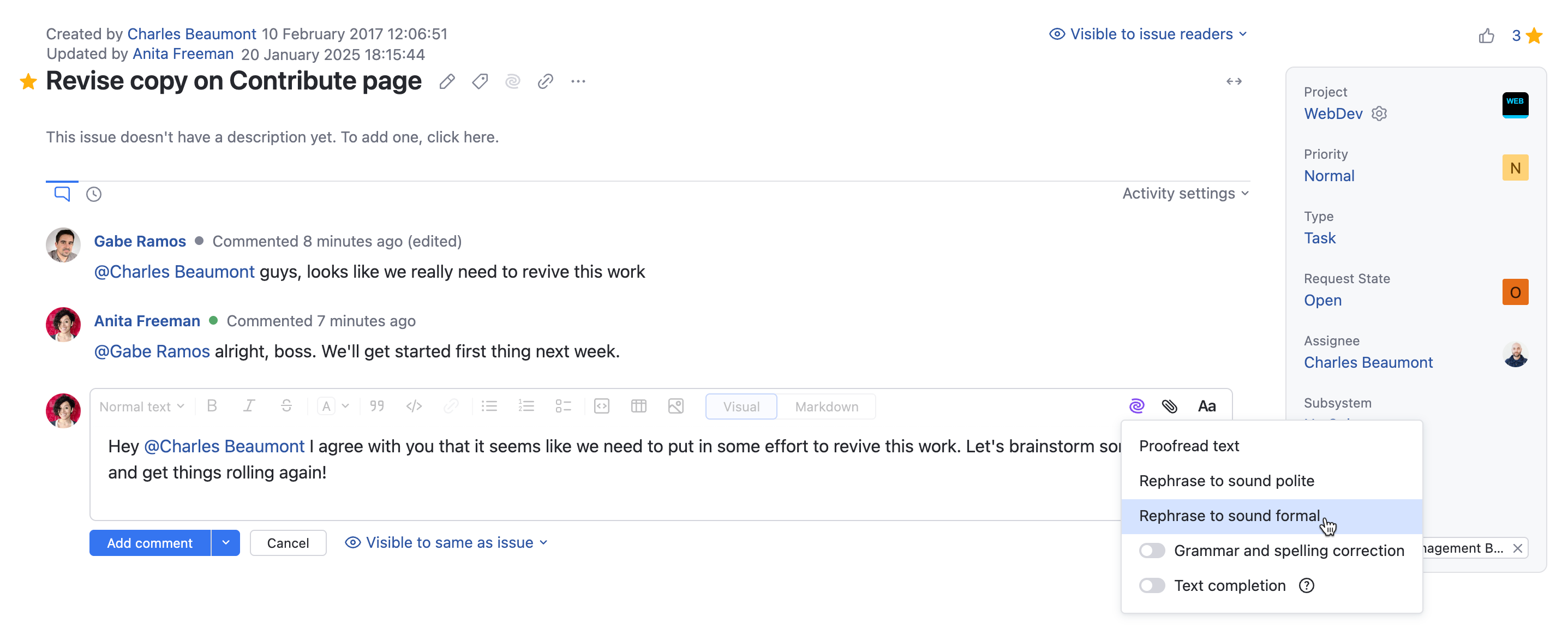Screen dimensions: 1568x634
Task: Click the insert image toolbar icon
Action: click(675, 406)
